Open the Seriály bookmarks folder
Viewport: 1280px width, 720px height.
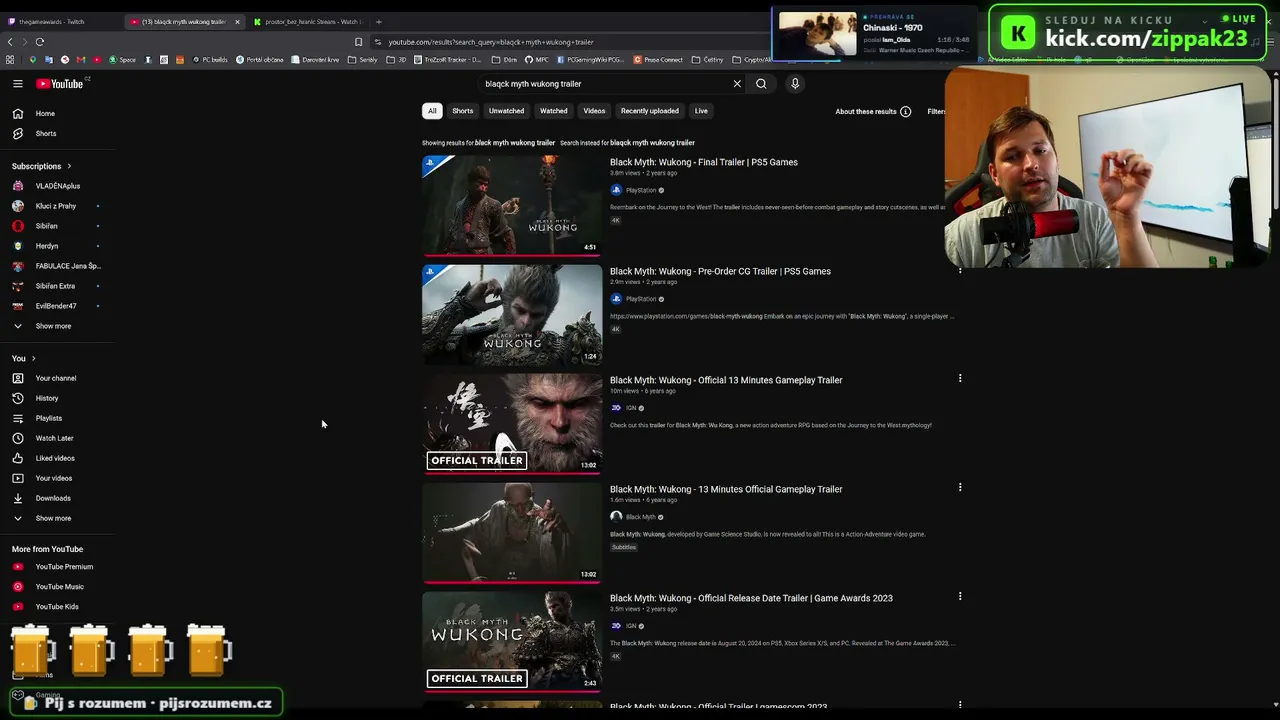(x=363, y=60)
